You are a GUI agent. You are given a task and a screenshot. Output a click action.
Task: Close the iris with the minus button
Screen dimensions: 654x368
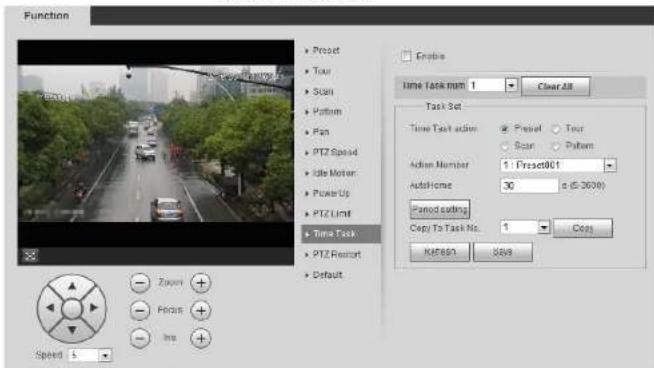pyautogui.click(x=140, y=338)
